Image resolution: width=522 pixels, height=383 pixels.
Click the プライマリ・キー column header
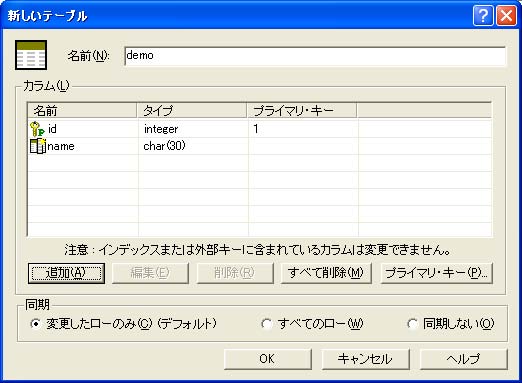[302, 110]
